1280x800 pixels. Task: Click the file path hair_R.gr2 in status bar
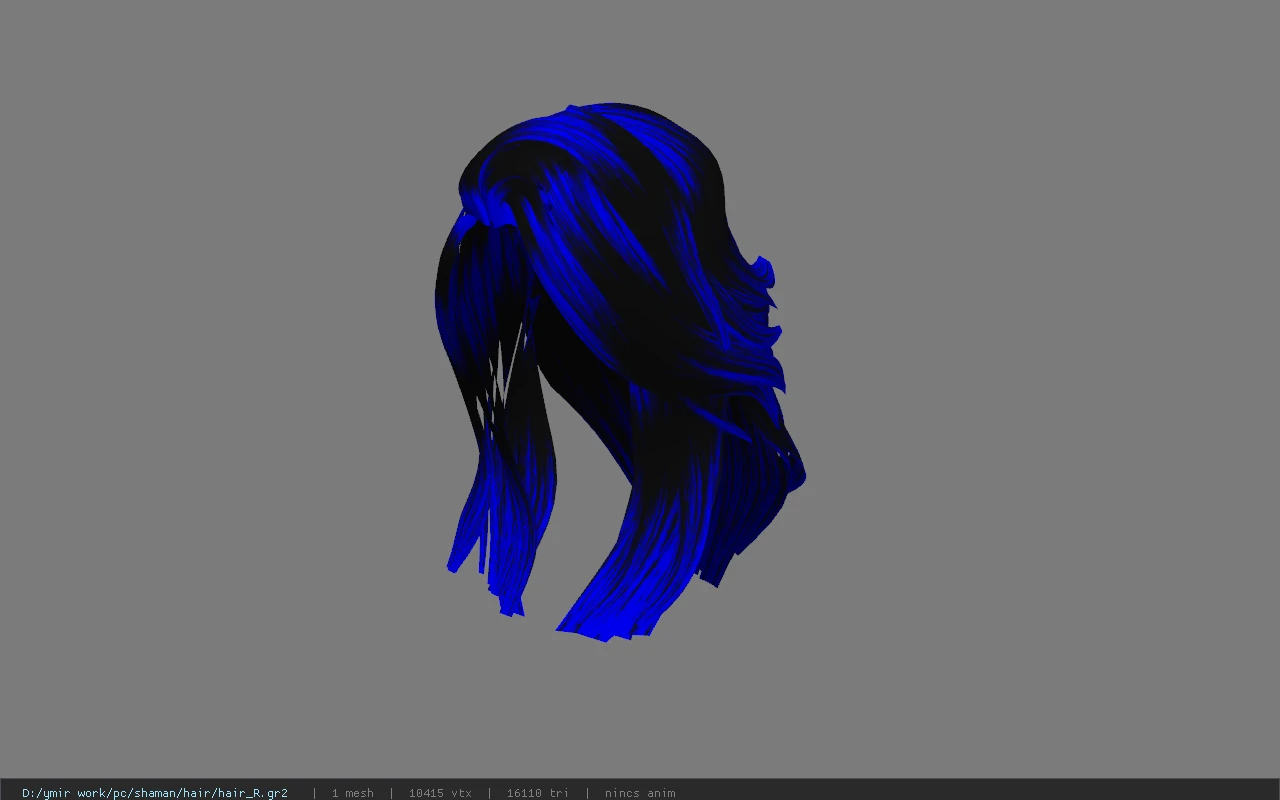pos(155,793)
